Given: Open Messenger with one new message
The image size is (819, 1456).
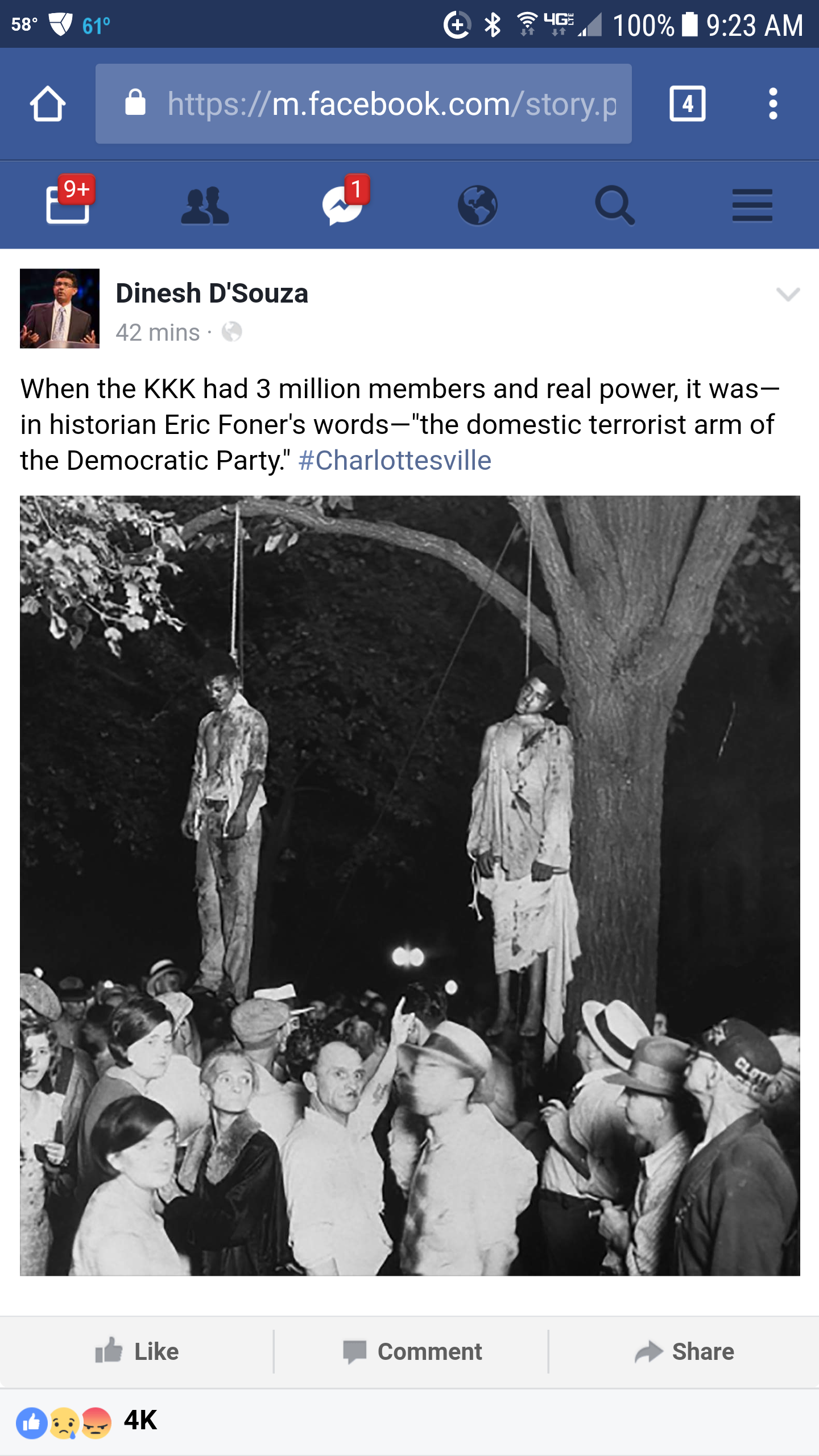Looking at the screenshot, I should point(343,204).
